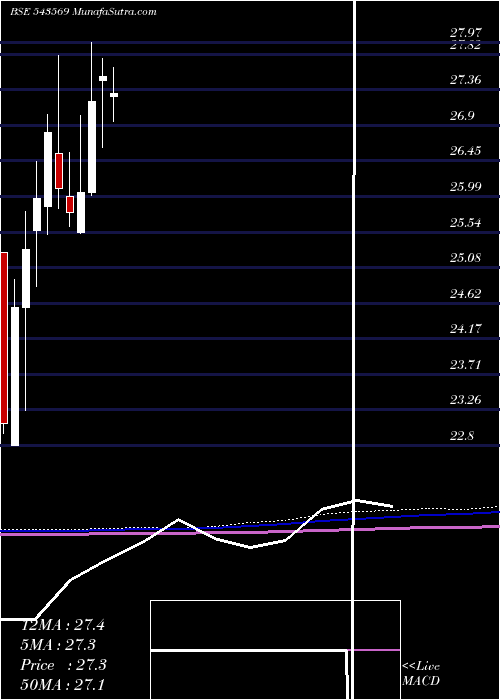Click the 23.26 price axis label
This screenshot has height=700, width=500.
[x=465, y=400]
